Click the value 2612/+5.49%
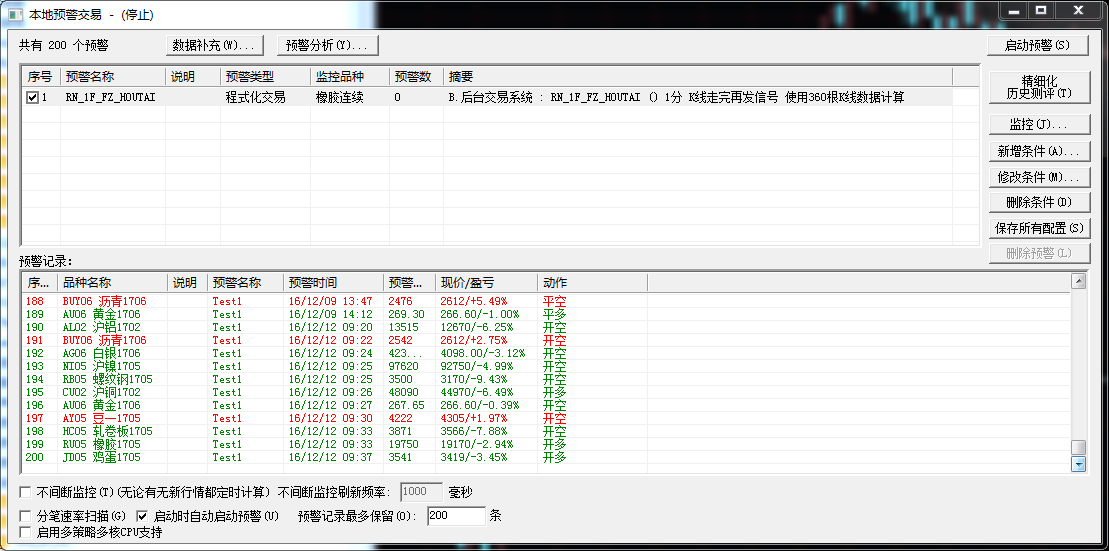Image resolution: width=1109 pixels, height=551 pixels. [473, 301]
